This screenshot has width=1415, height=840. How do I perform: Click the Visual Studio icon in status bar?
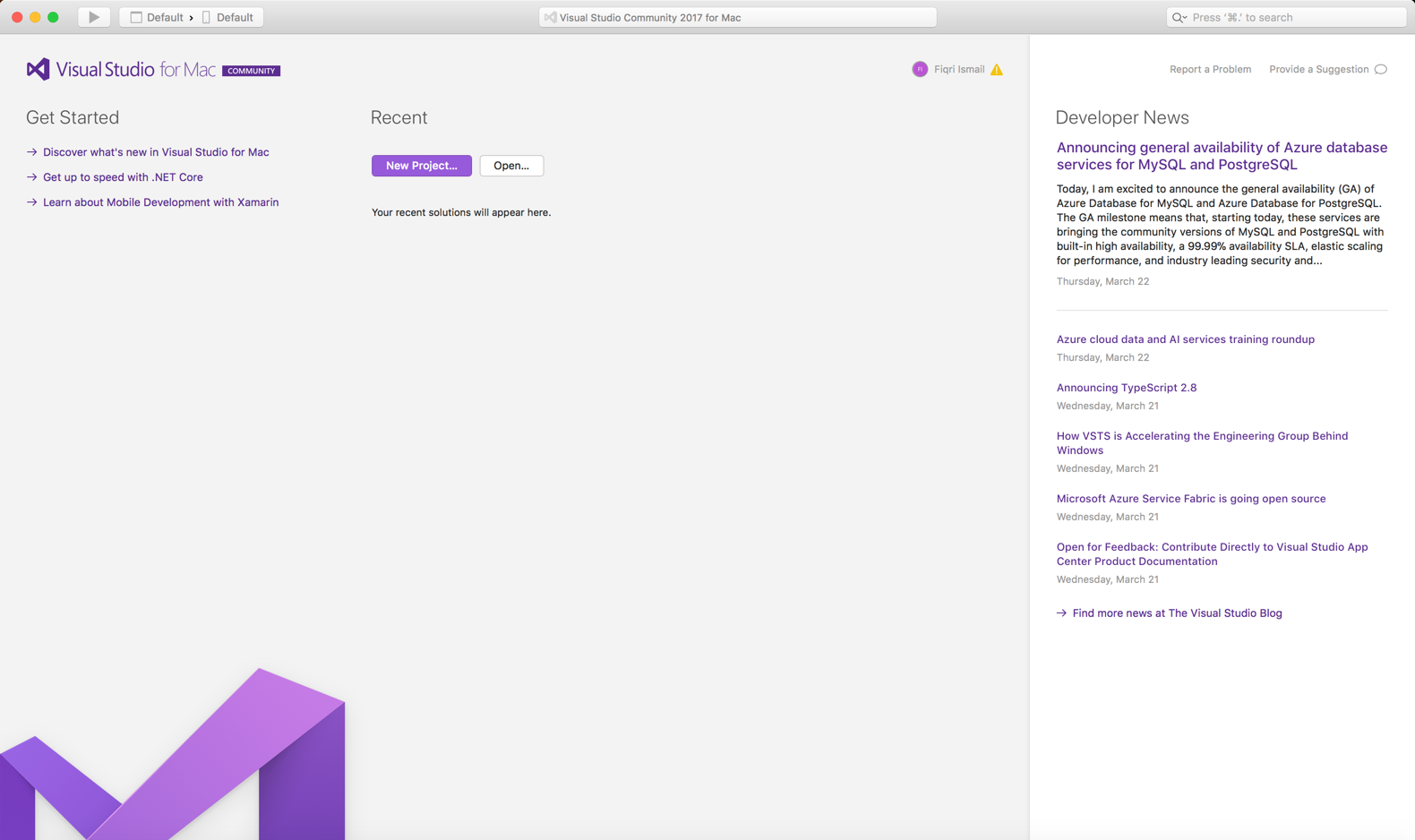pyautogui.click(x=550, y=17)
